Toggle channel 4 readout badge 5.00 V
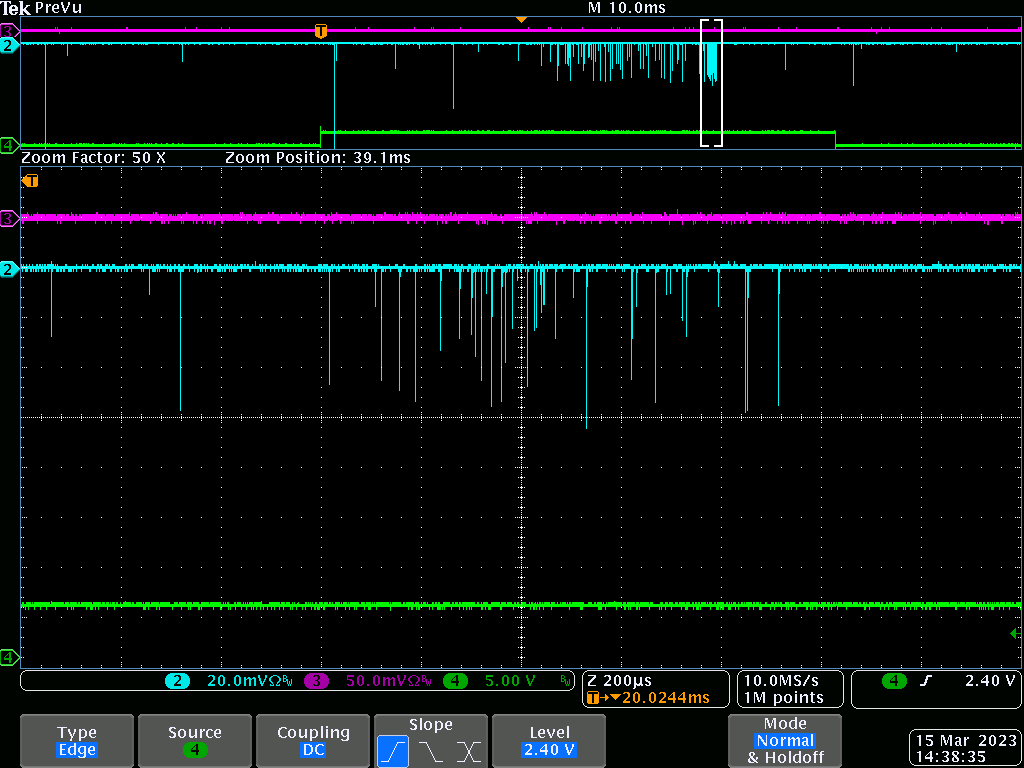 point(456,681)
